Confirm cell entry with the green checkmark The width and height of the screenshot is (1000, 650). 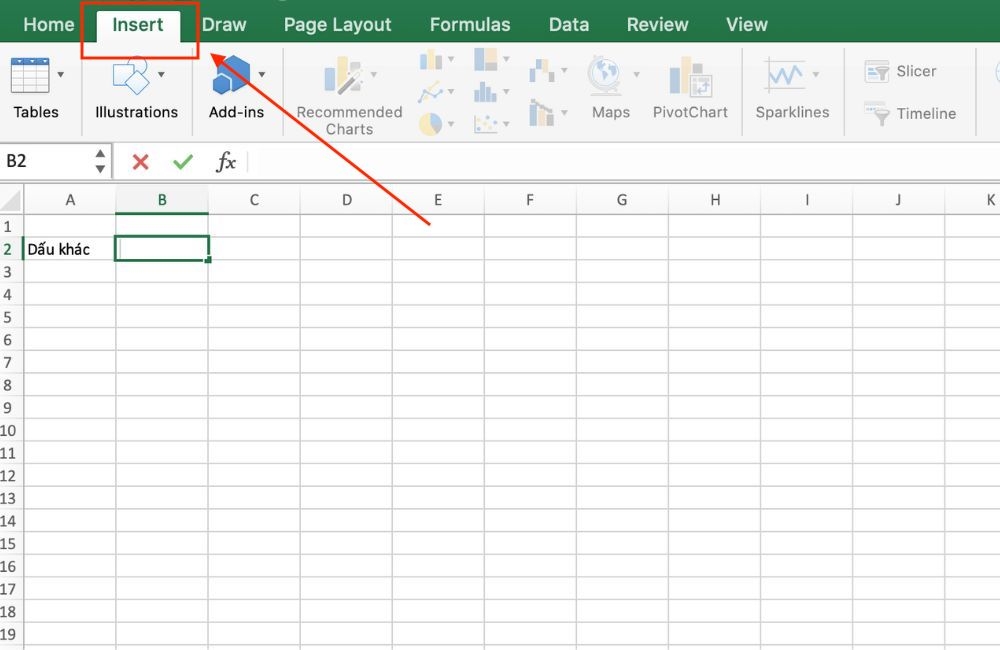point(182,161)
